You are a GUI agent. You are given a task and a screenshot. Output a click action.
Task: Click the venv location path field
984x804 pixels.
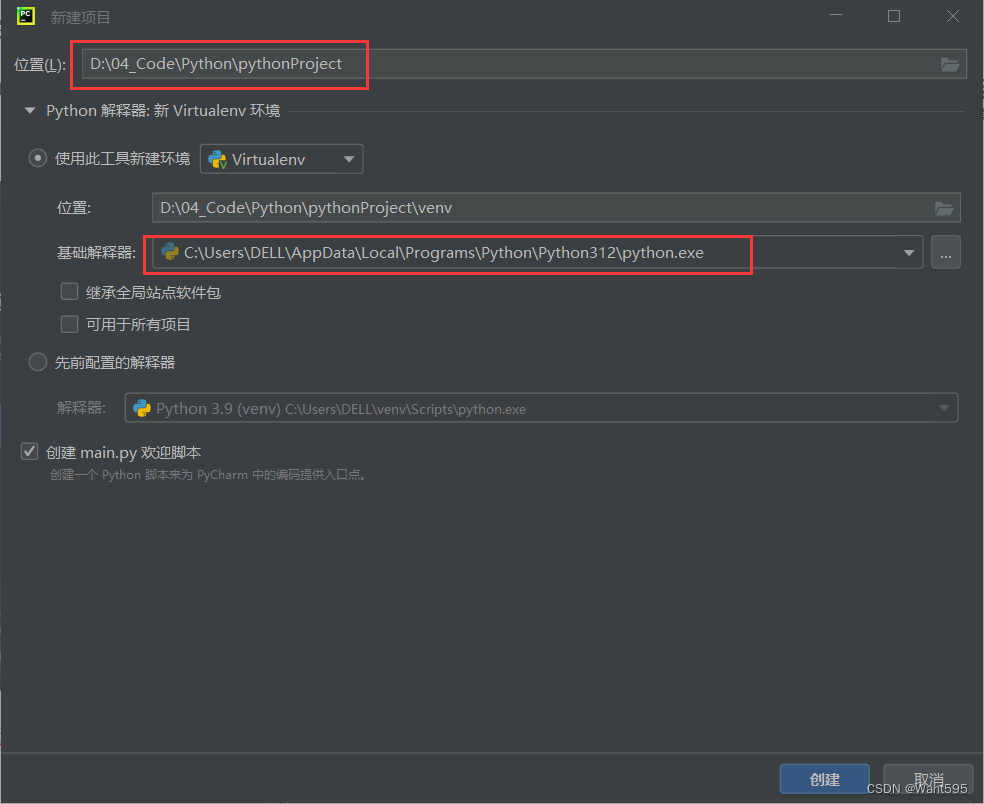click(556, 208)
